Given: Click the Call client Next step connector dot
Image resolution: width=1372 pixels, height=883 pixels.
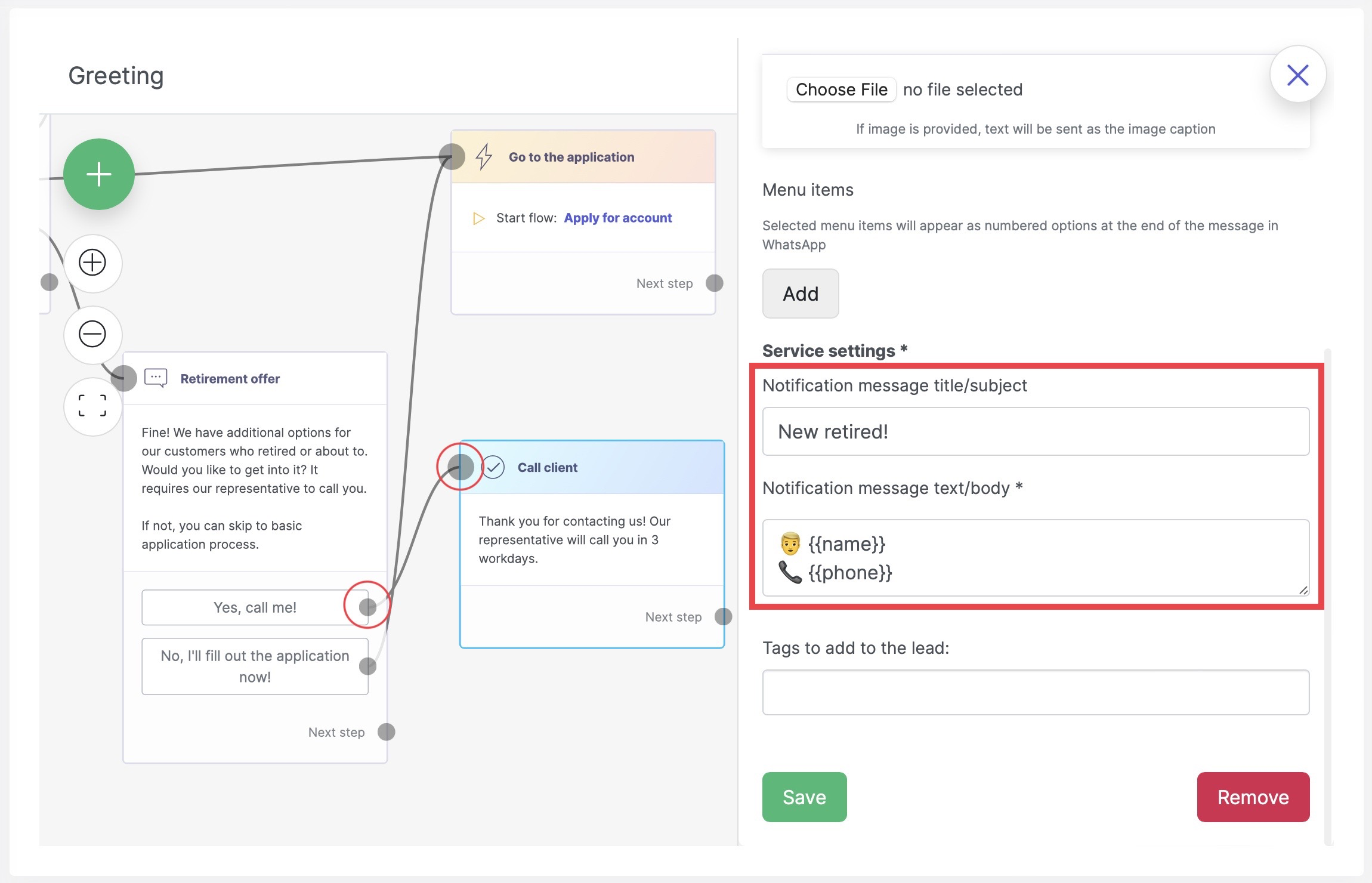Looking at the screenshot, I should (x=723, y=616).
